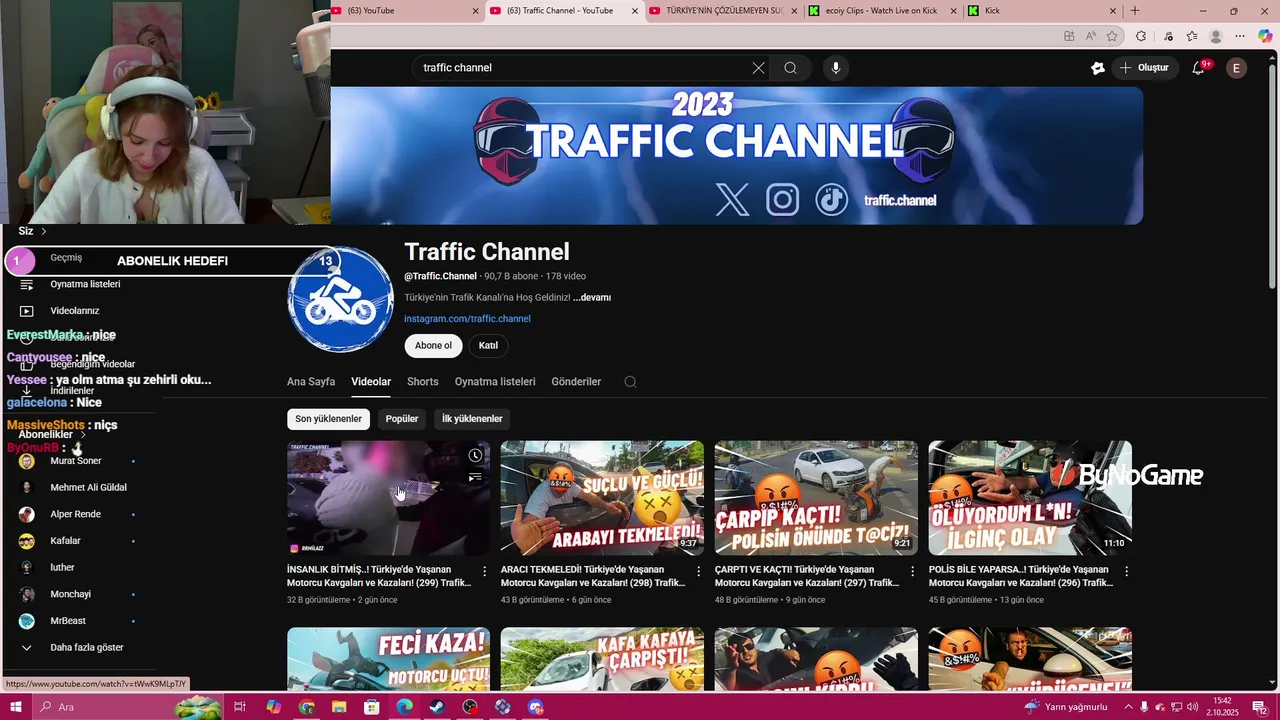
Task: Click the Watch later clock on the first video
Action: (x=476, y=455)
